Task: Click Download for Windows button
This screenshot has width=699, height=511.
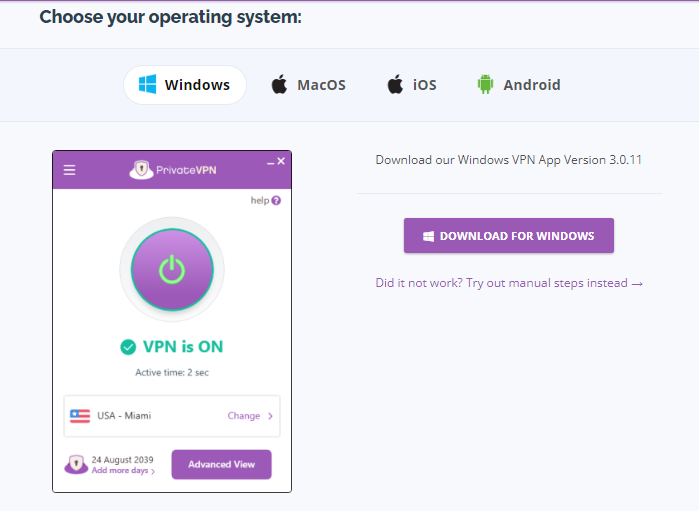Action: (x=509, y=235)
